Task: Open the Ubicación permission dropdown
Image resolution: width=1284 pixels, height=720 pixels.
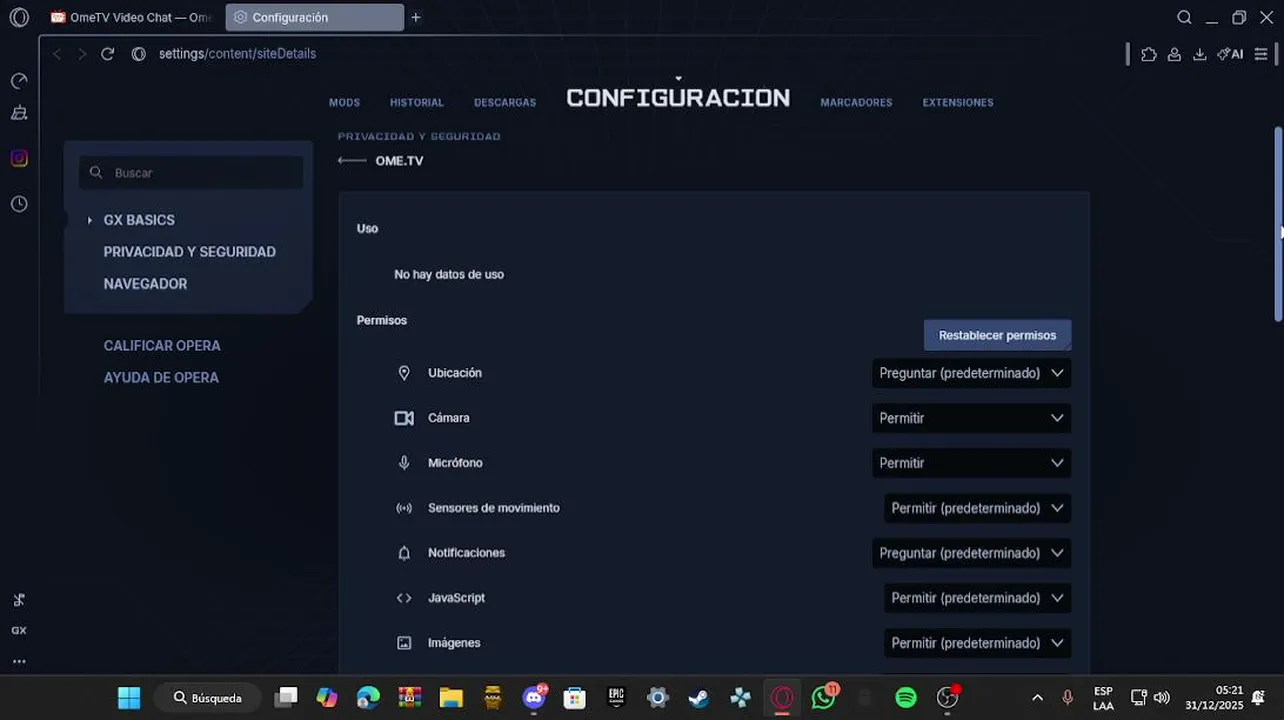Action: [x=971, y=373]
